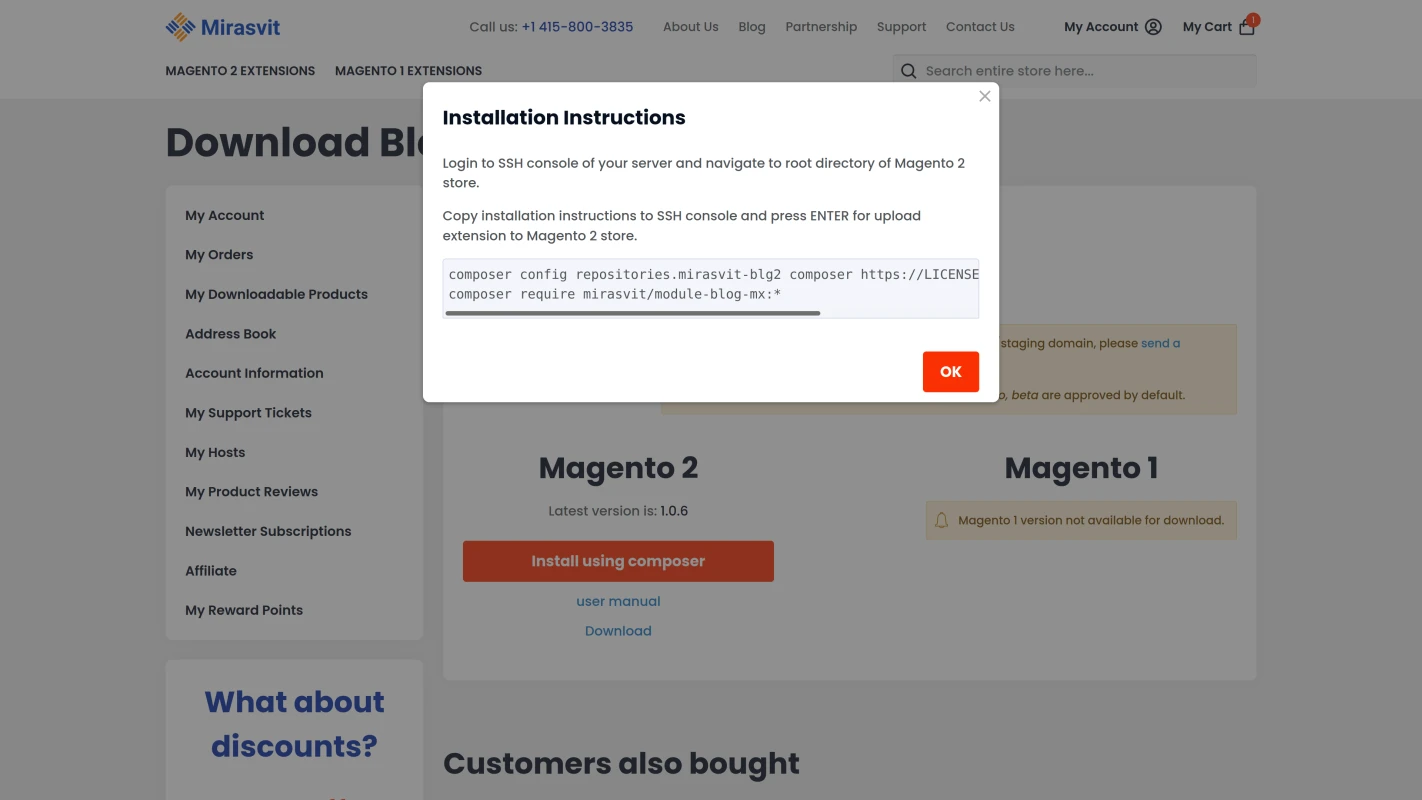Image resolution: width=1422 pixels, height=800 pixels.
Task: Click the bell icon in Magento 1 notice
Action: (x=941, y=520)
